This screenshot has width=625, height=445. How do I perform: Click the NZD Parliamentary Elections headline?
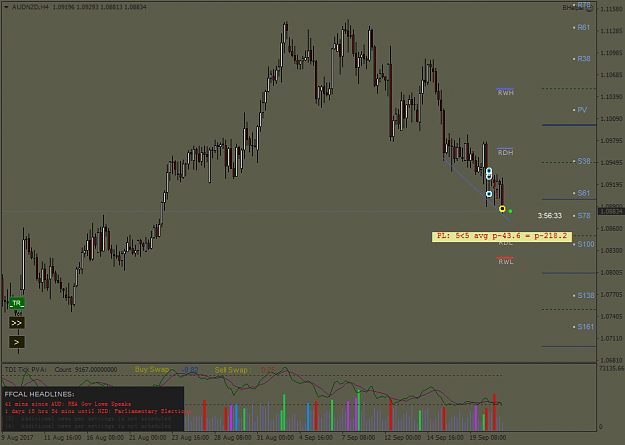[98, 411]
